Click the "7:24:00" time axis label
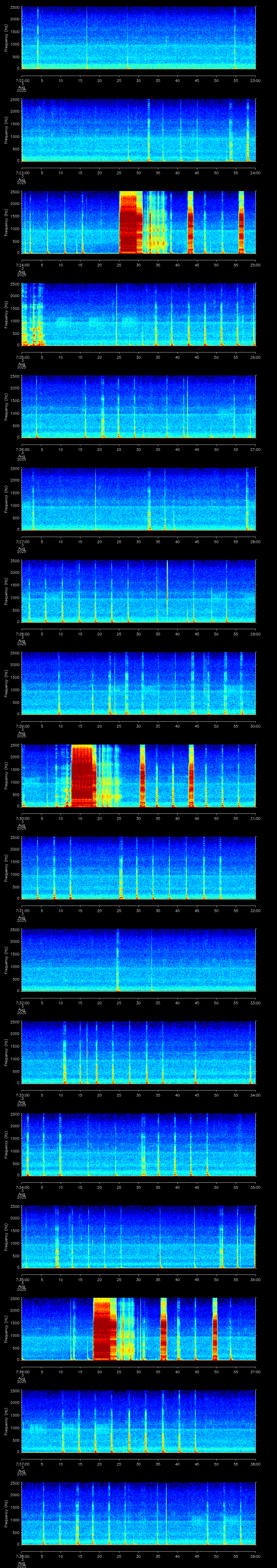 22,265
